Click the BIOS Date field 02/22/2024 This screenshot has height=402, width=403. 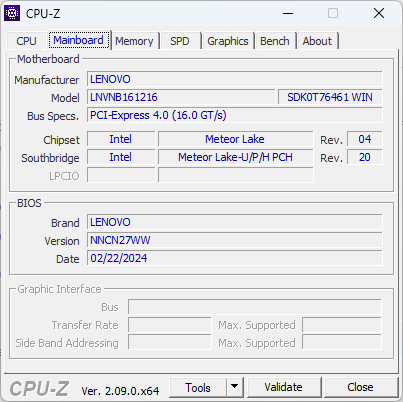(x=235, y=258)
